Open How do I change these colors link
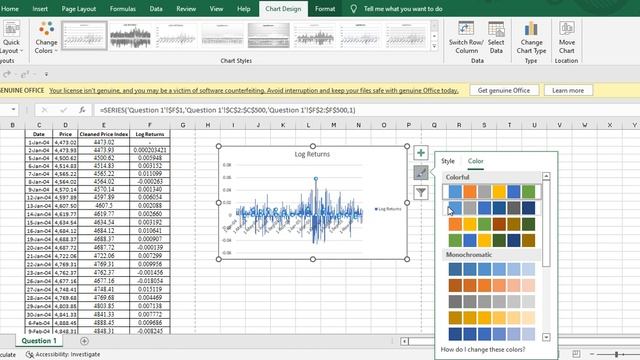Screen dimensions: 640x360 coord(483,350)
